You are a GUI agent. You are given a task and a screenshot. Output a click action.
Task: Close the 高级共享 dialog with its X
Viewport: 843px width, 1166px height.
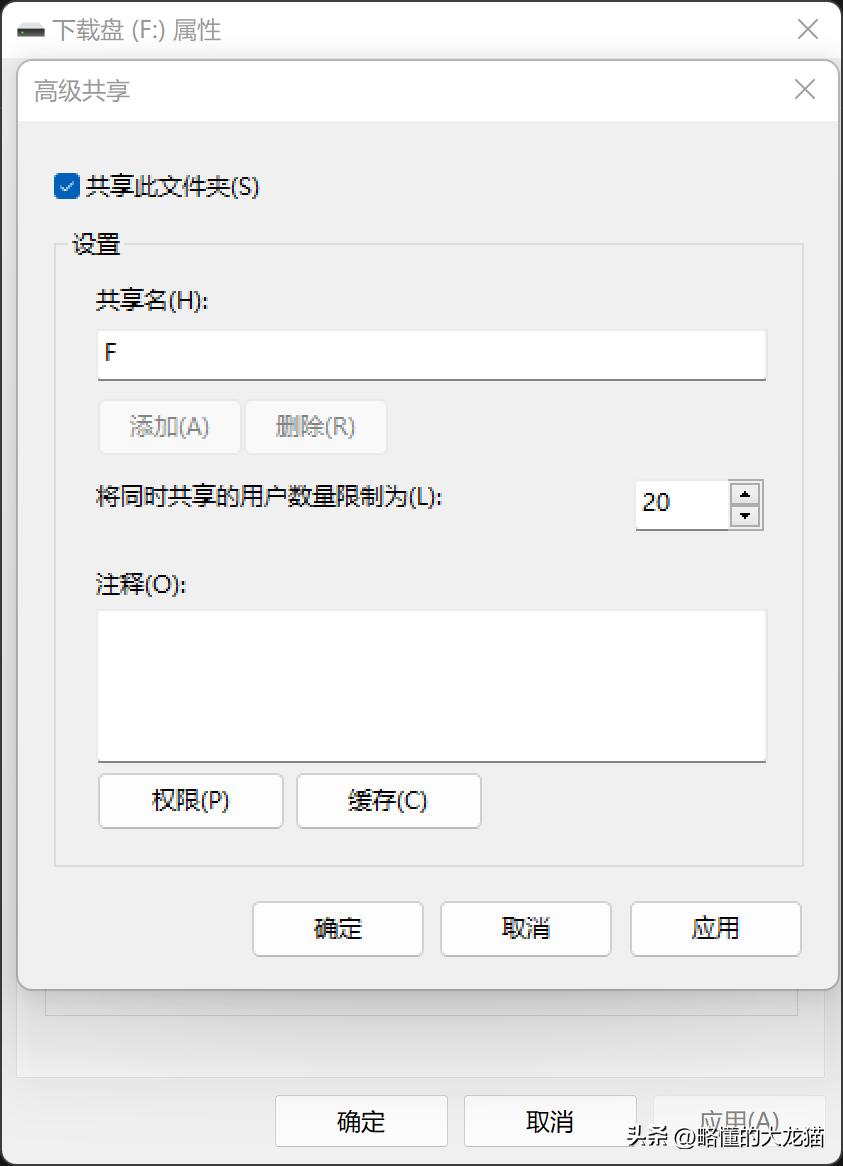[804, 89]
